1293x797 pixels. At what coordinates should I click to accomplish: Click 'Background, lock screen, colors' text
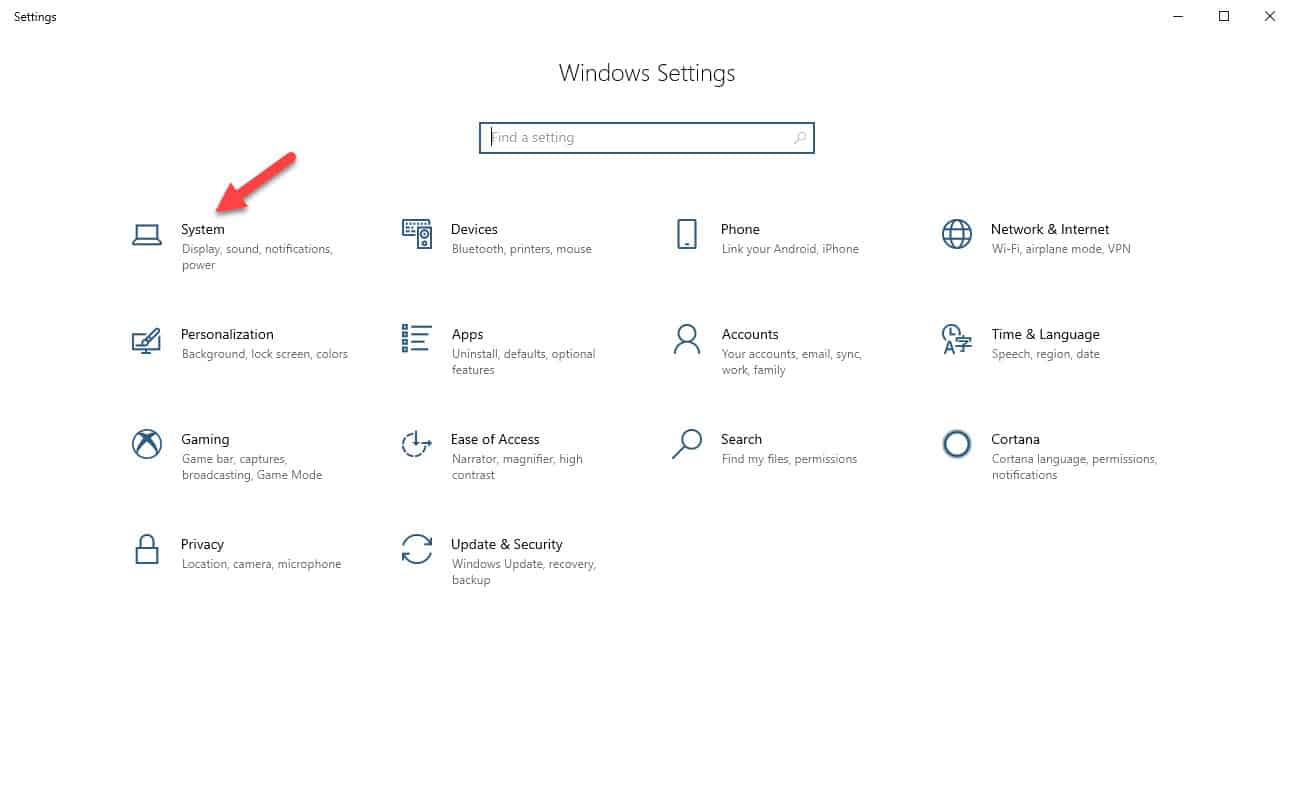pyautogui.click(x=265, y=354)
